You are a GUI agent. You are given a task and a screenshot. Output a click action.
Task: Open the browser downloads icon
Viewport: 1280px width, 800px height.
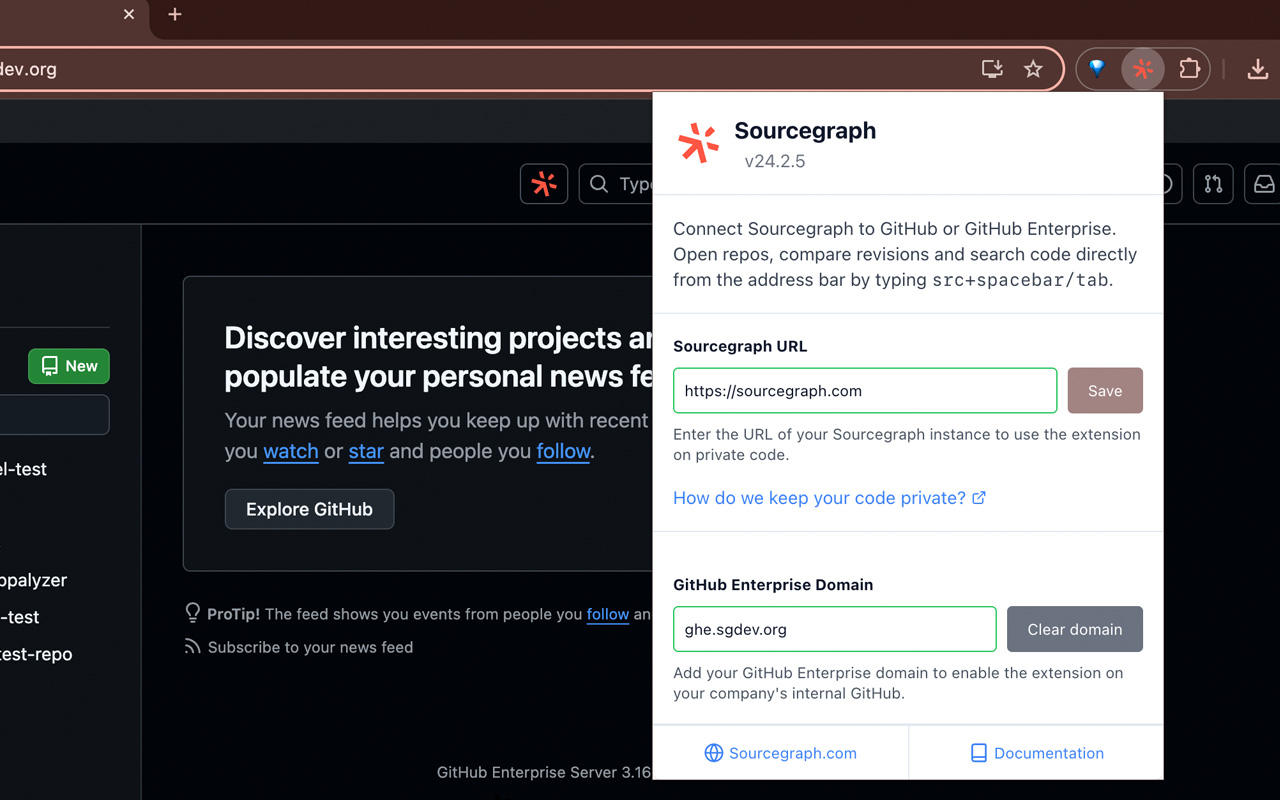click(x=1257, y=69)
